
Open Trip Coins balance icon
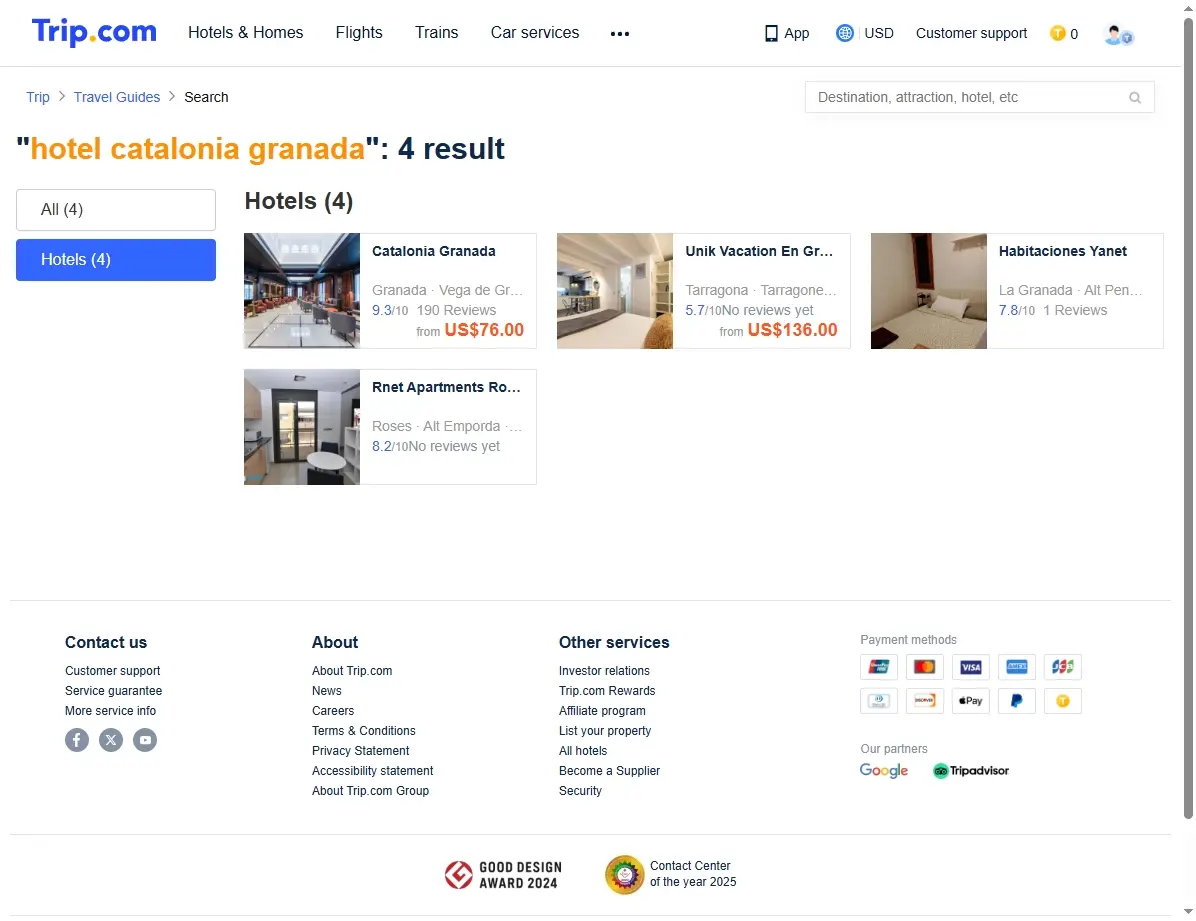(1057, 34)
